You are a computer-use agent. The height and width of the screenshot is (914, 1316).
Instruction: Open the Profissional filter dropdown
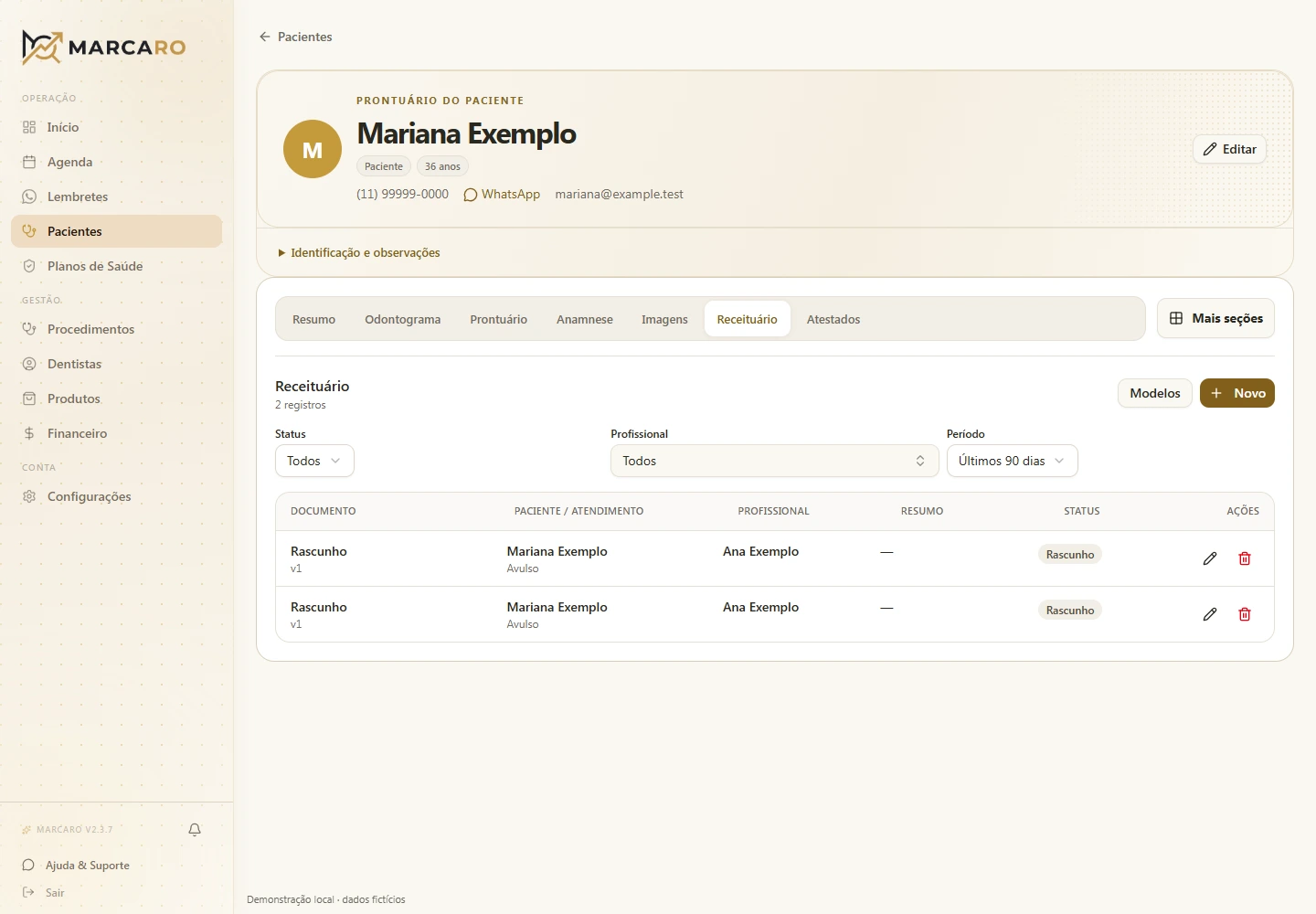775,461
